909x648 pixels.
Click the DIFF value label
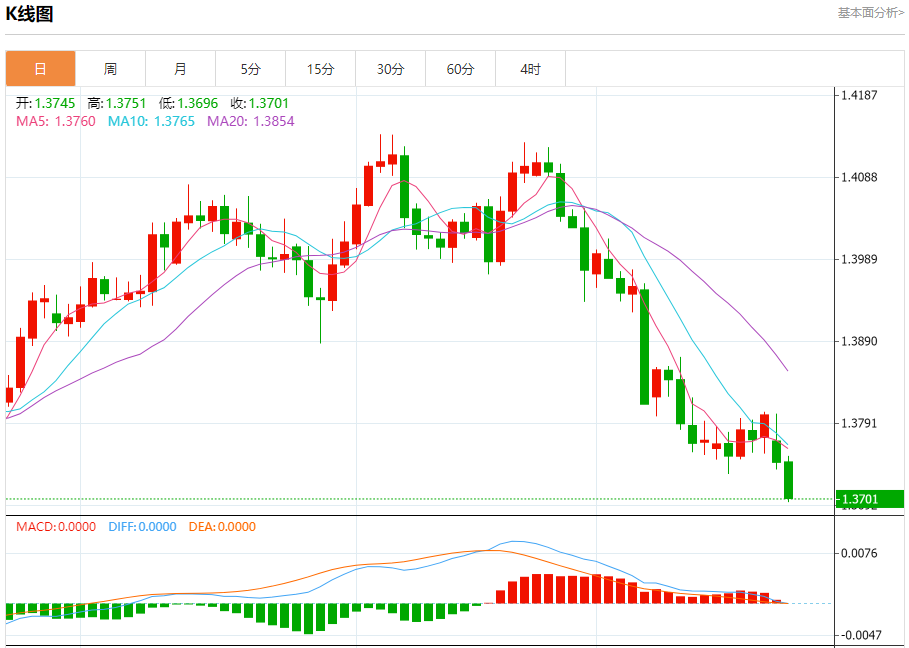[140, 527]
